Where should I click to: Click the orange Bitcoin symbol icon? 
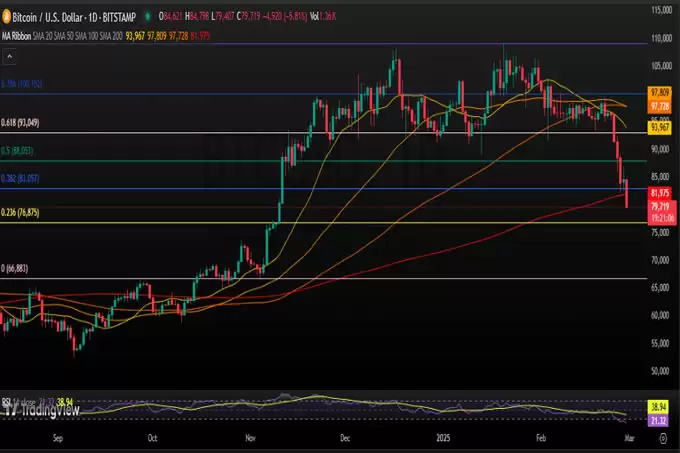(x=8, y=17)
